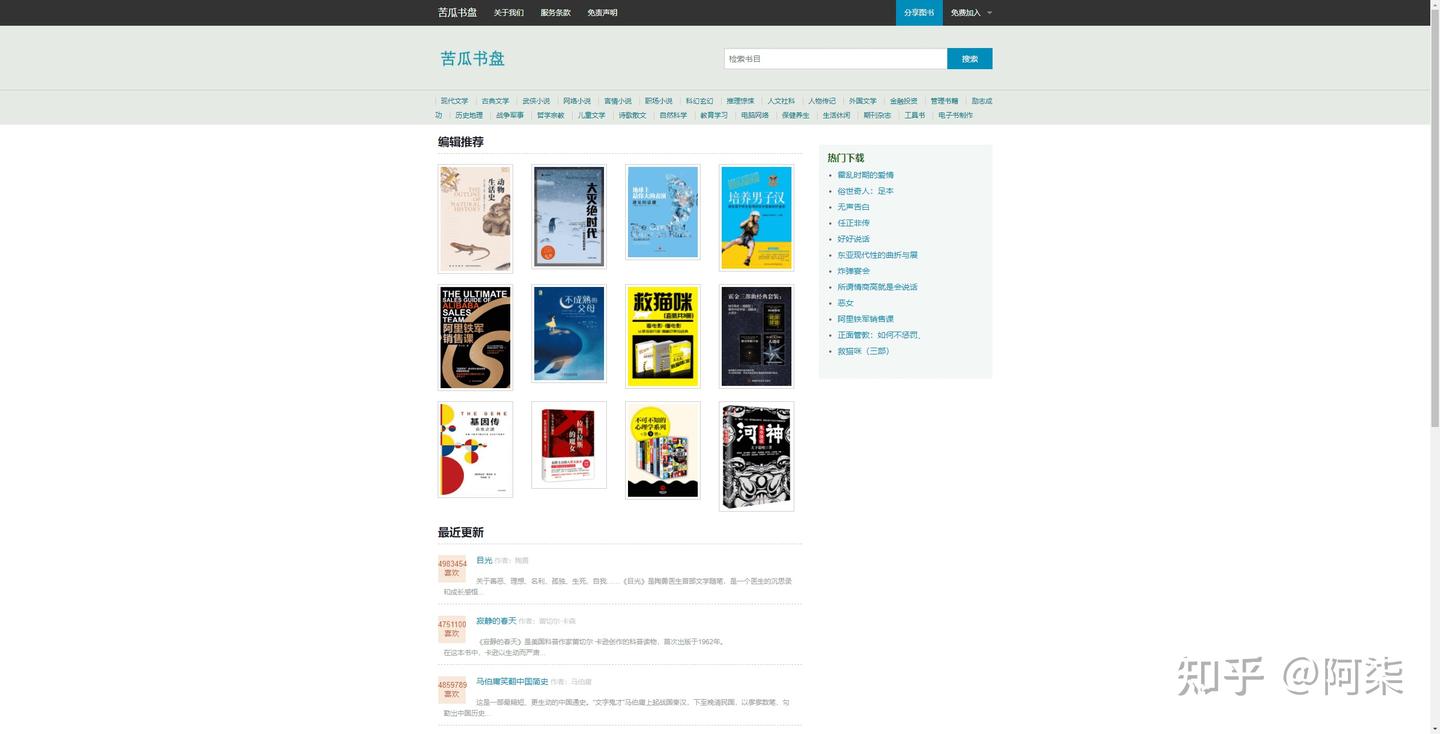Browse the 现代文学 category
This screenshot has height=734, width=1440.
pos(455,101)
